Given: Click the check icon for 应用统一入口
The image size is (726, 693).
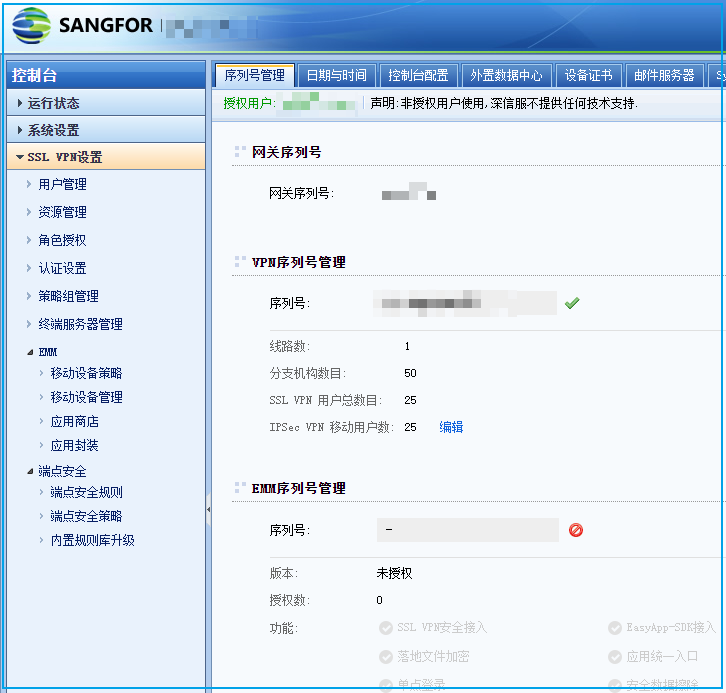Looking at the screenshot, I should (x=614, y=656).
